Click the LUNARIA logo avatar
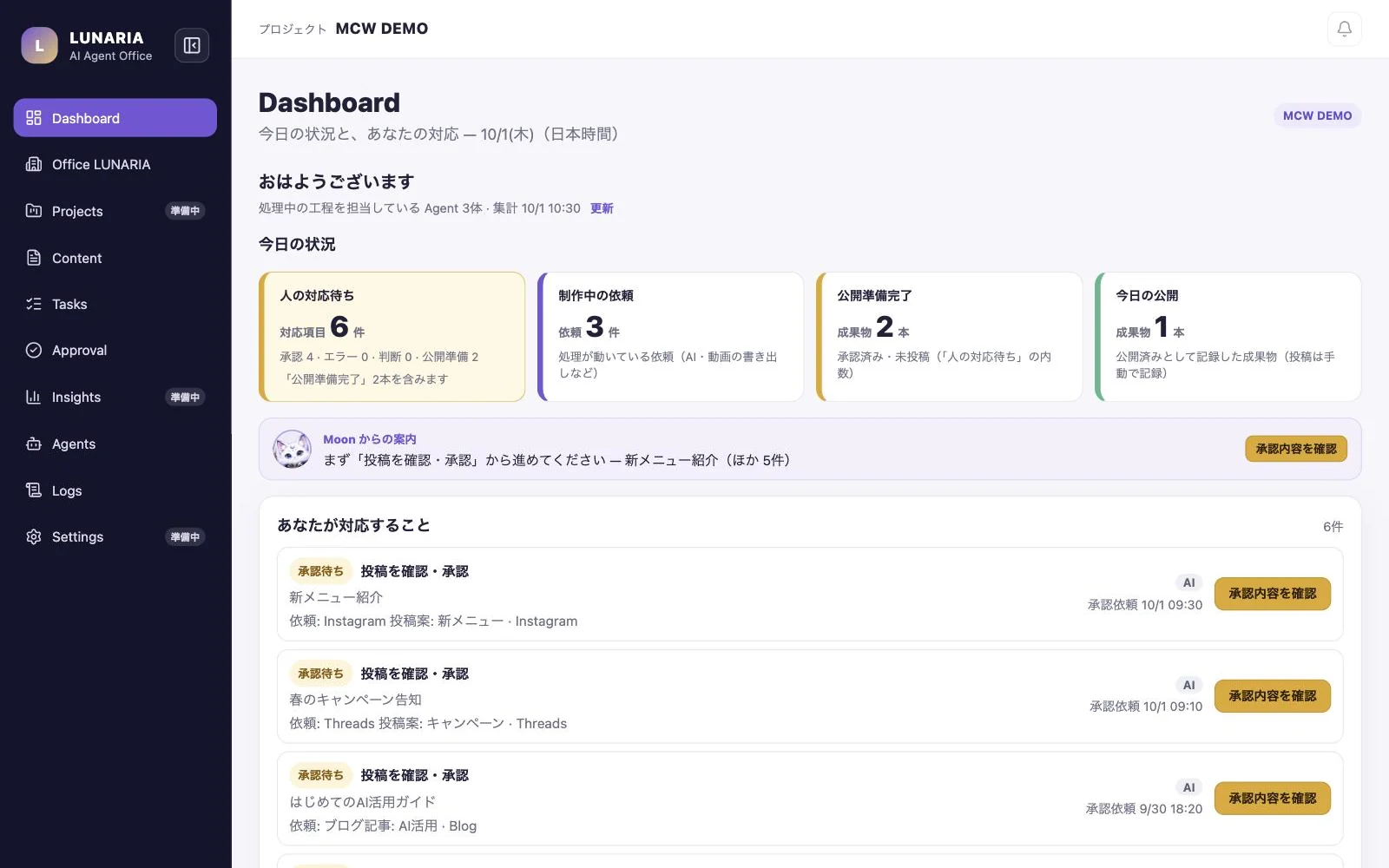 (x=39, y=45)
